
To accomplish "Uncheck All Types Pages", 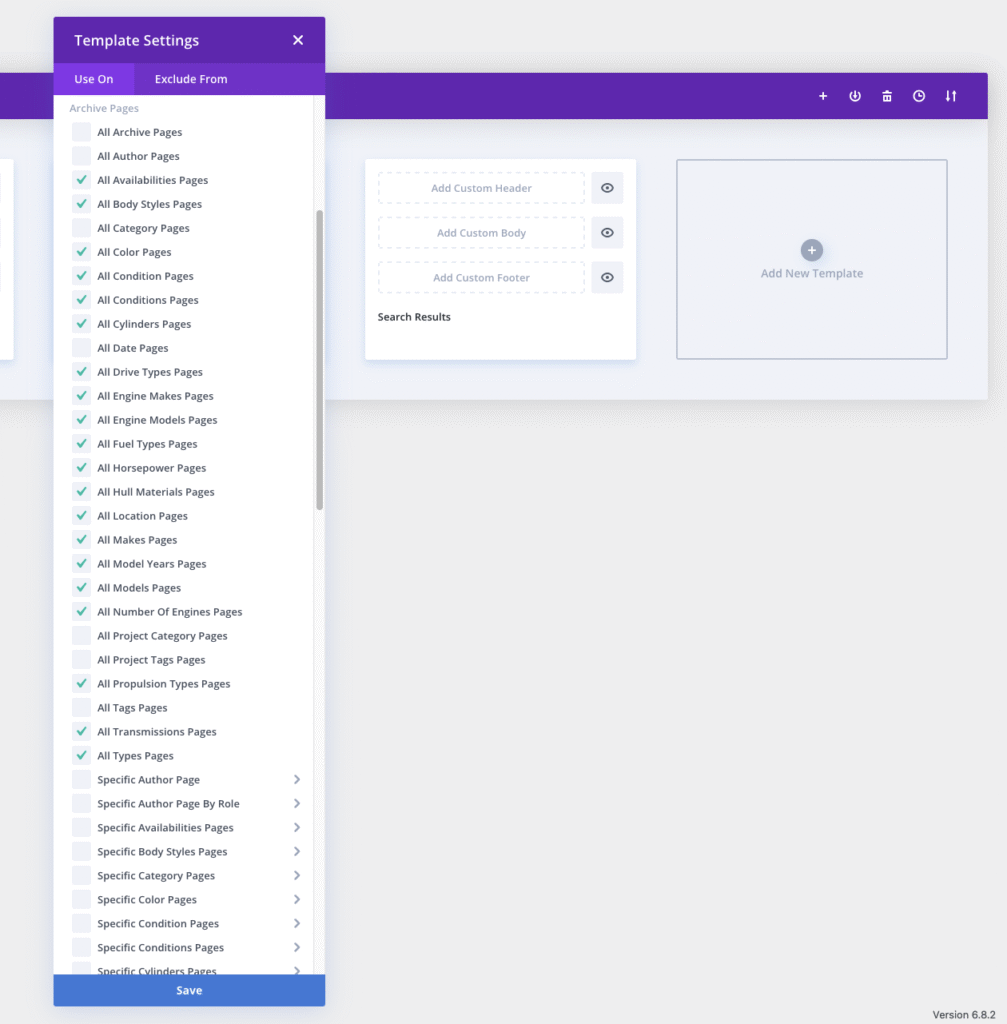I will pos(82,756).
